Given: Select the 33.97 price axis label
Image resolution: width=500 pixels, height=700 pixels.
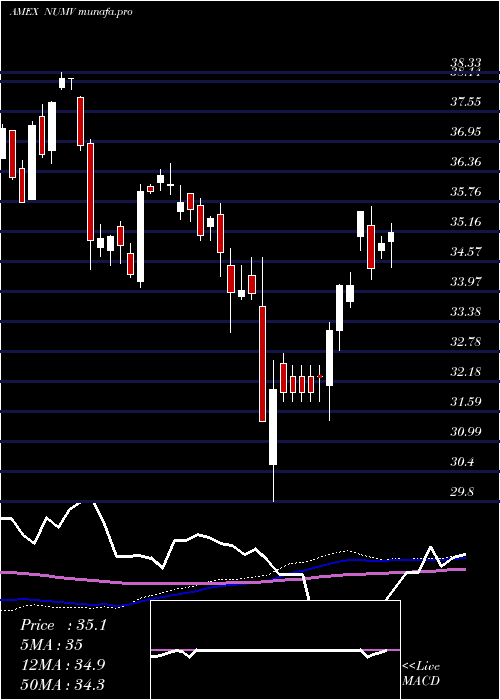Looking at the screenshot, I should click(x=465, y=282).
